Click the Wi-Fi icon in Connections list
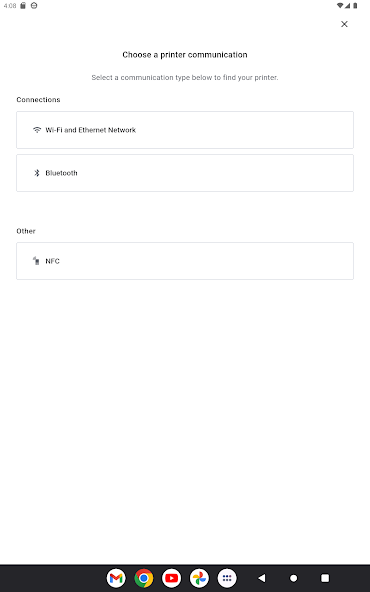 [x=37, y=130]
